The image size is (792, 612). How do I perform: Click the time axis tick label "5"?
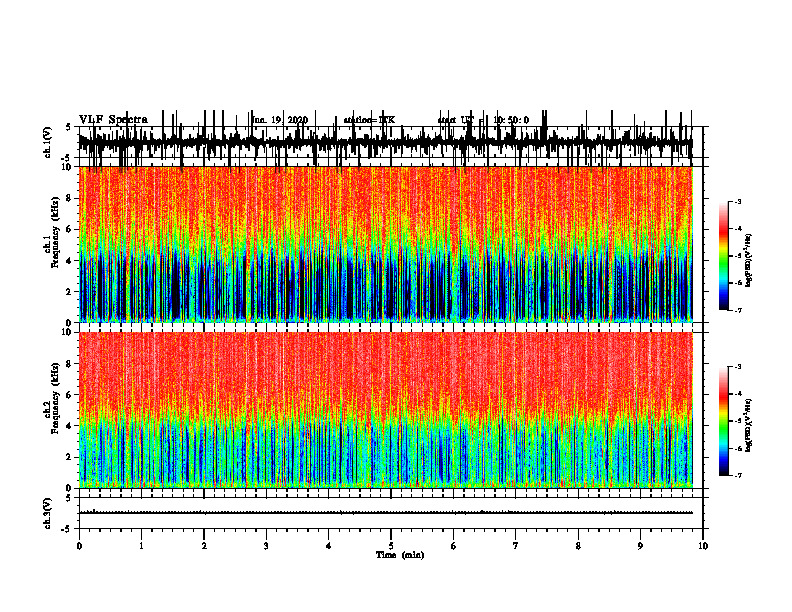[391, 546]
